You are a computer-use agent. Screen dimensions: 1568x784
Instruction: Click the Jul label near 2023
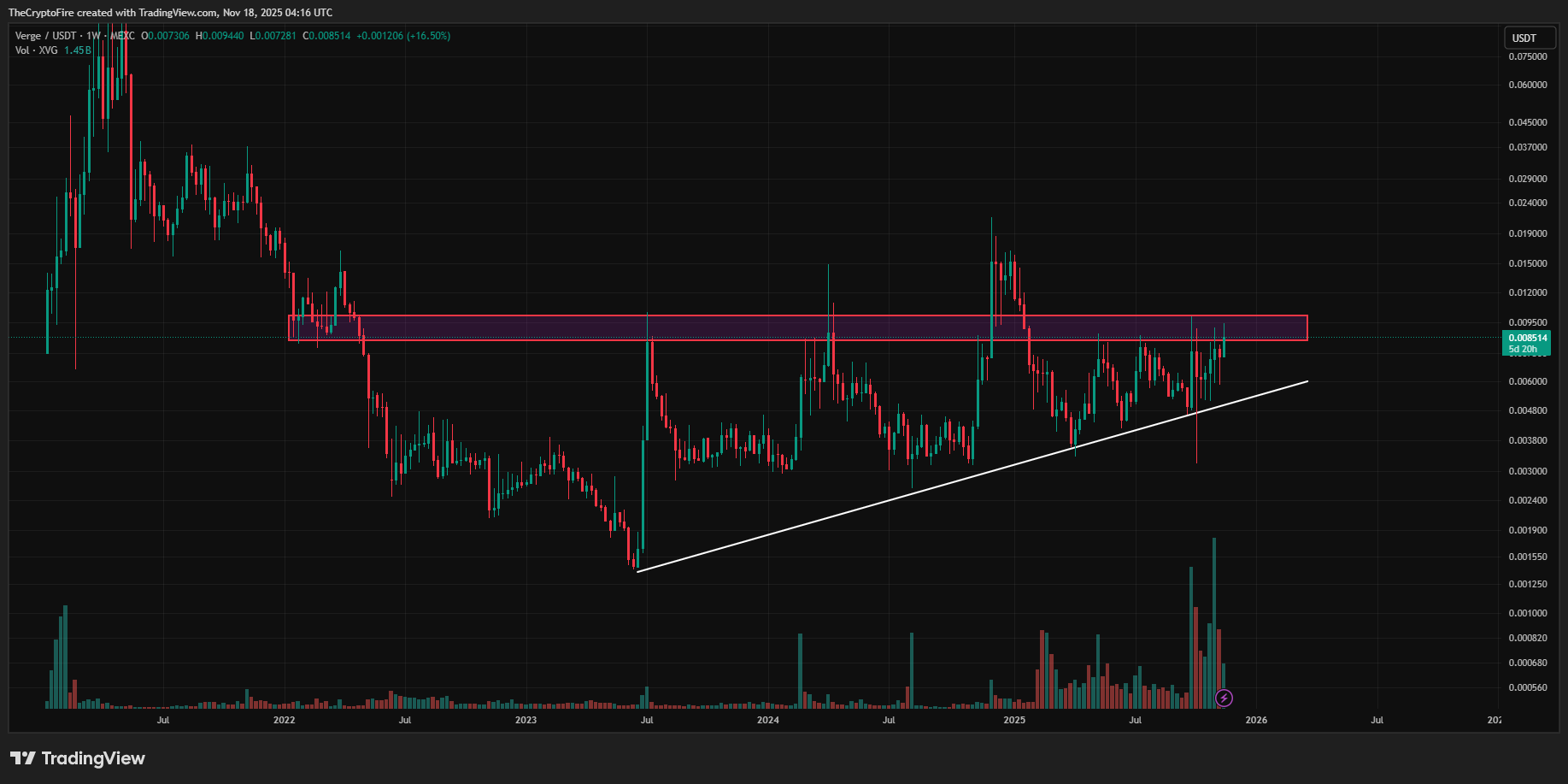click(x=647, y=721)
